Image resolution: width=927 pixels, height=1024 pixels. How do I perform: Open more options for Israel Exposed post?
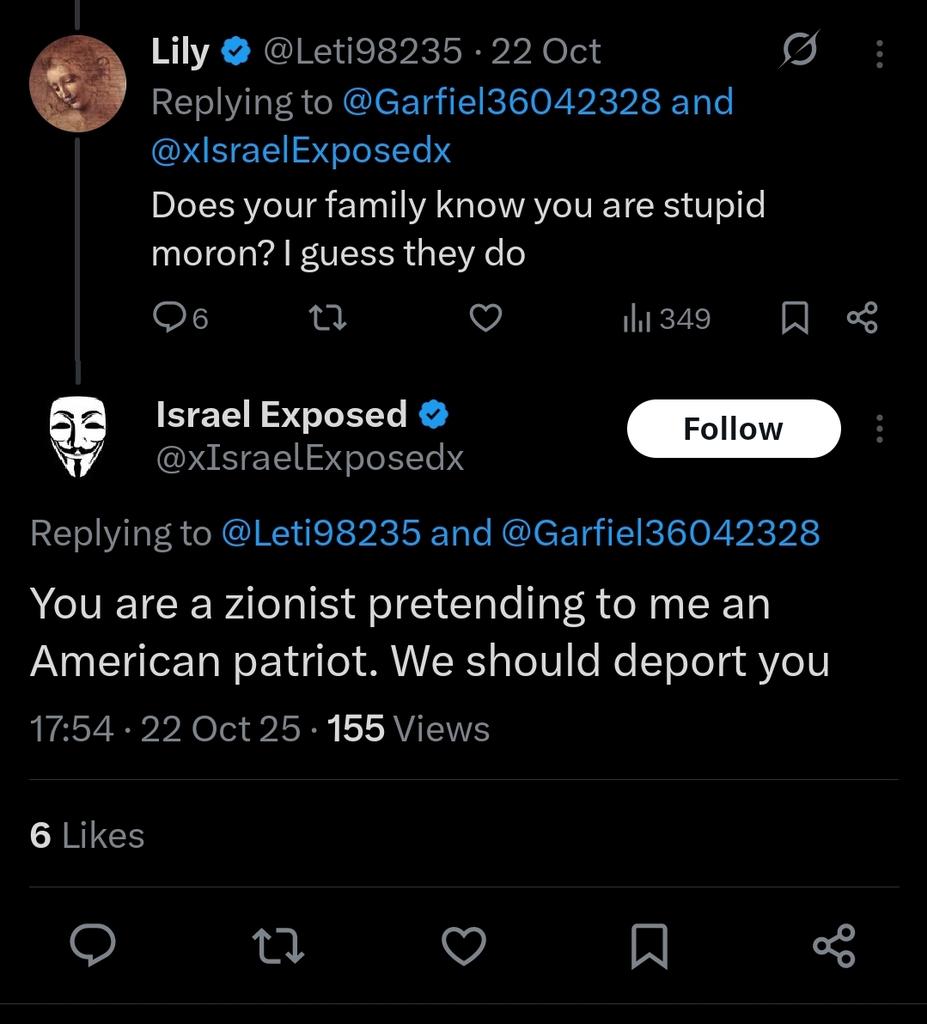(879, 429)
